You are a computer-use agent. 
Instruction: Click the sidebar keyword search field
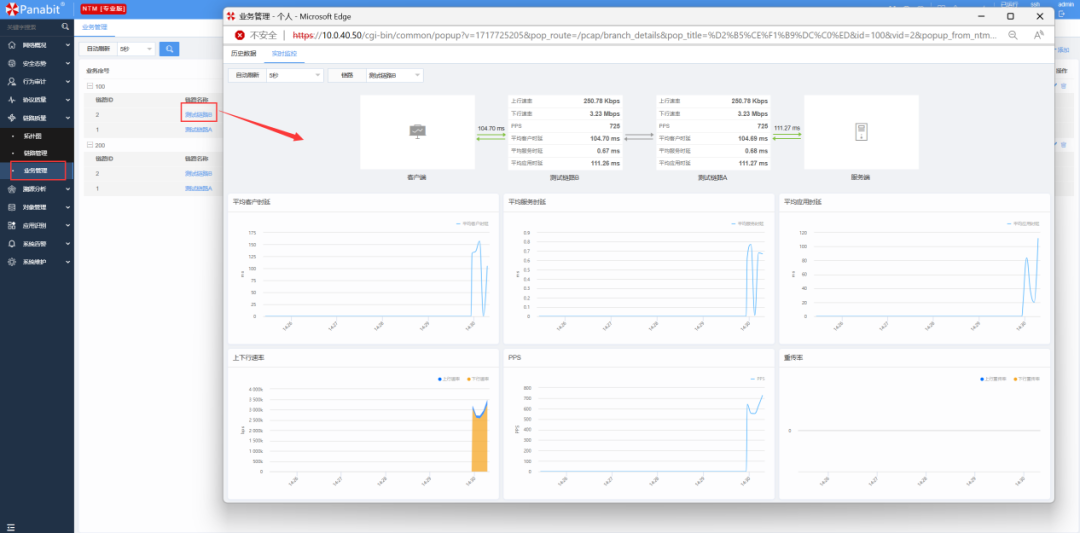coord(32,27)
